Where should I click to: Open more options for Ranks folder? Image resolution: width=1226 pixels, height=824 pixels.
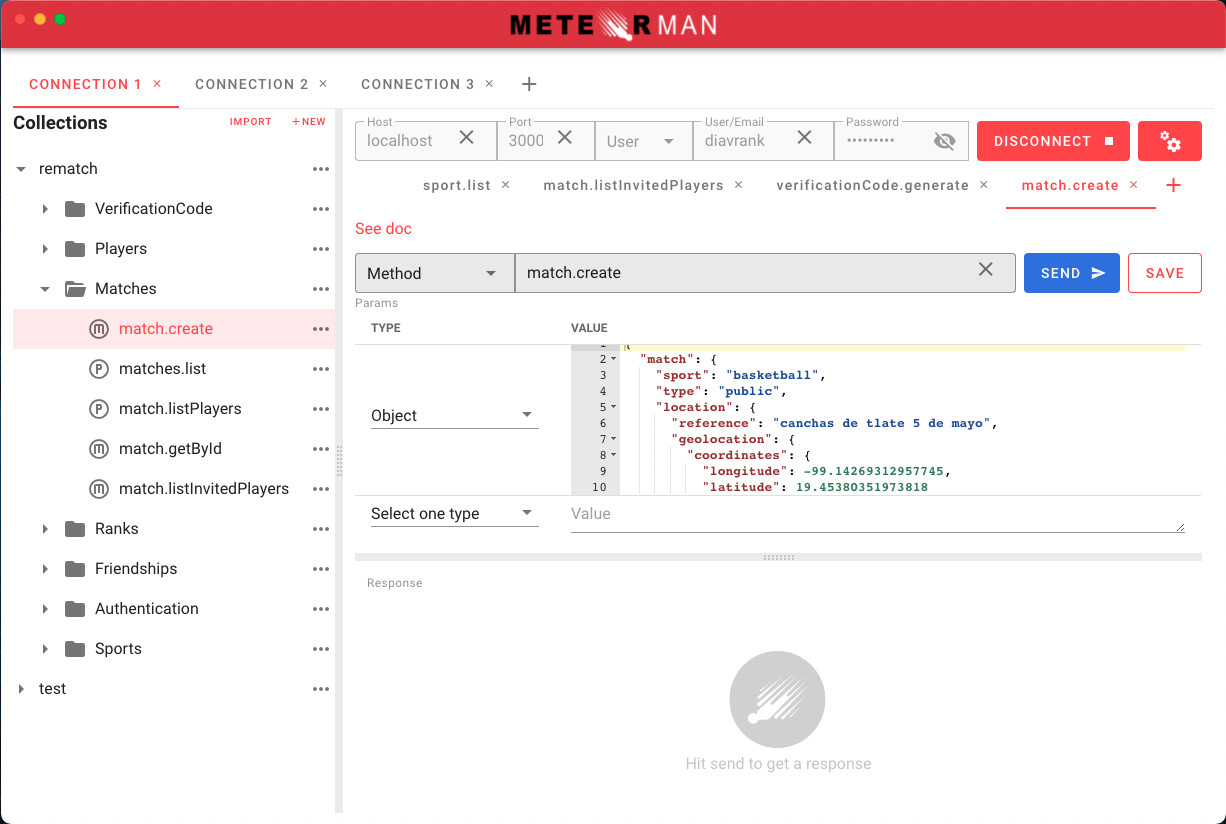tap(320, 529)
